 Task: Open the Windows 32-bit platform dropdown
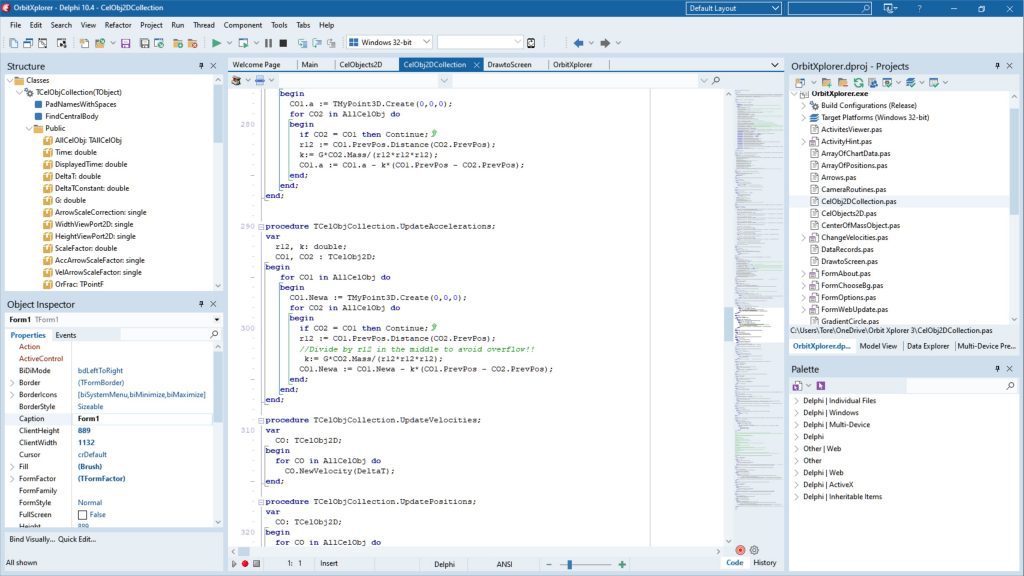426,42
